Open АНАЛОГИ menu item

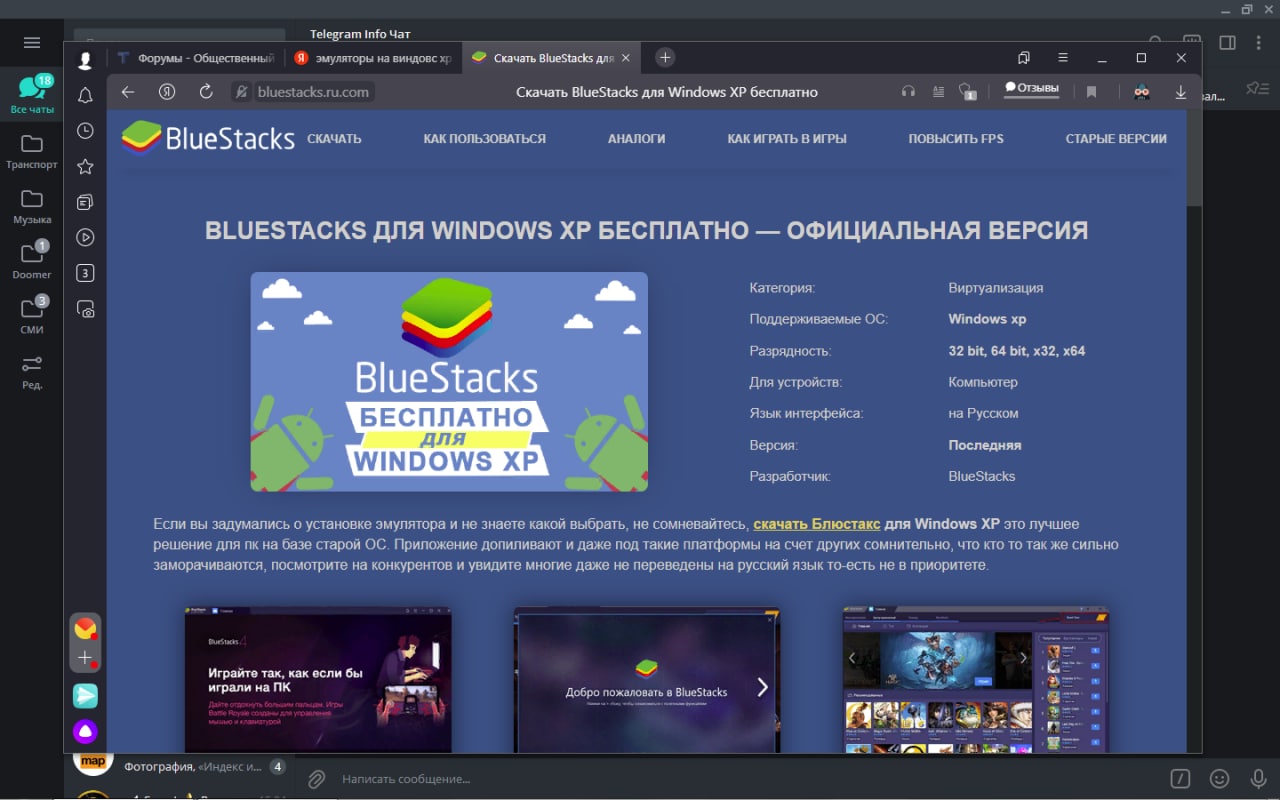click(637, 139)
